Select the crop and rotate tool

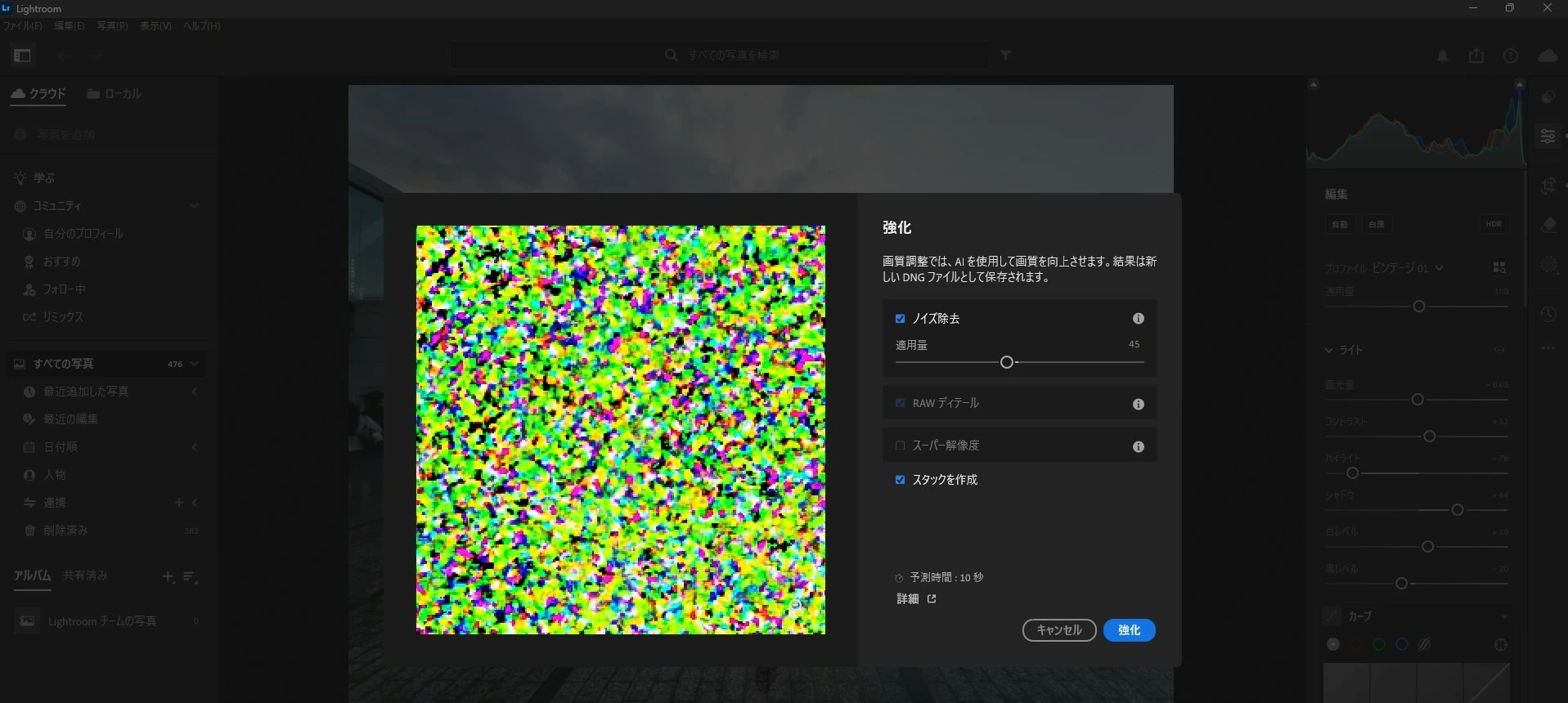(x=1548, y=186)
